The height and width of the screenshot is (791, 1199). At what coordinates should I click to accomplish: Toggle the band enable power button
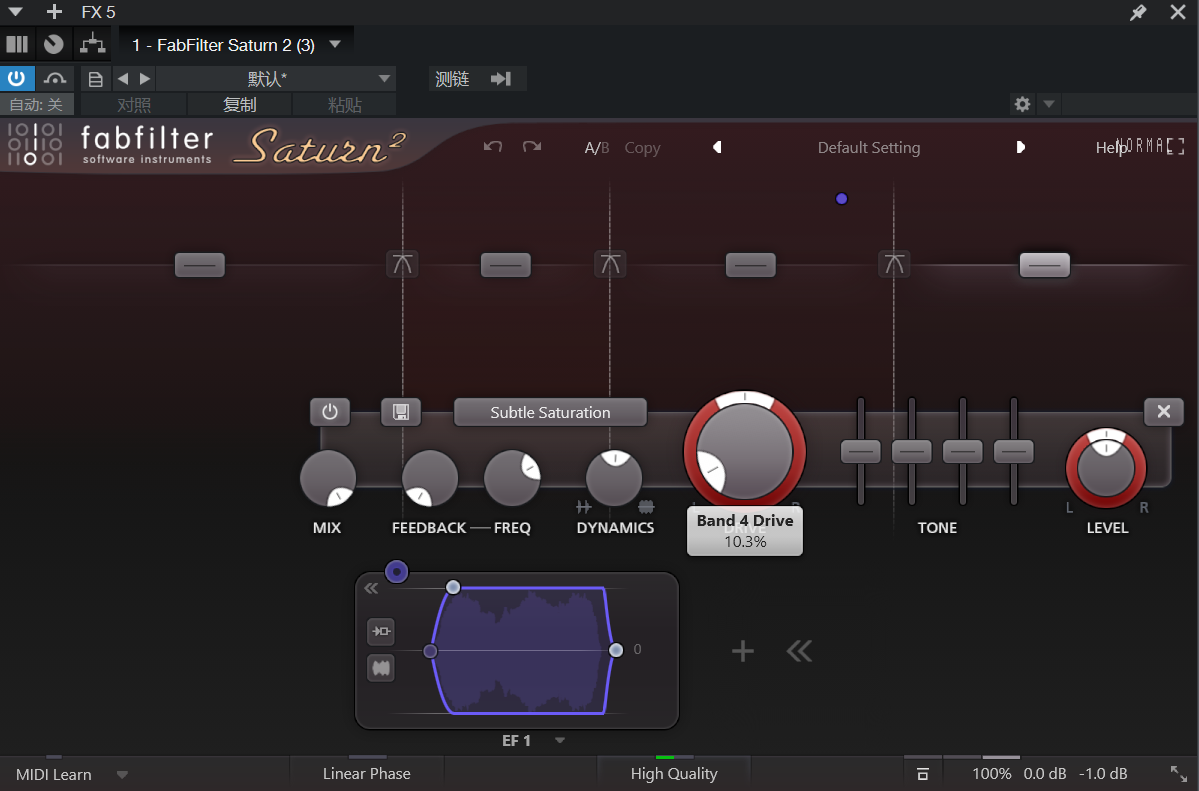[330, 412]
